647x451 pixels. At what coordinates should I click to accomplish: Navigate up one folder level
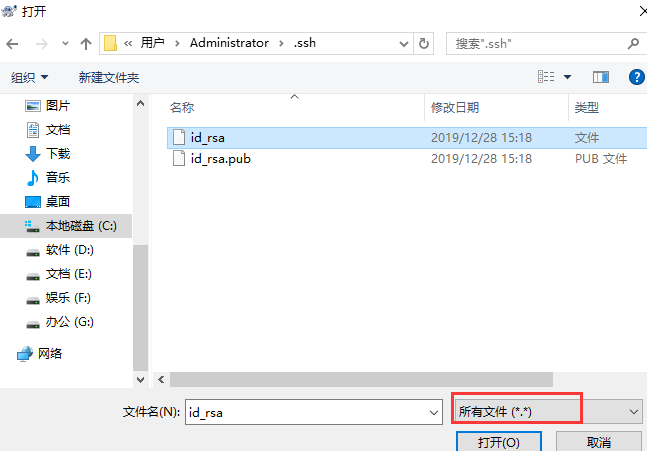pos(86,44)
